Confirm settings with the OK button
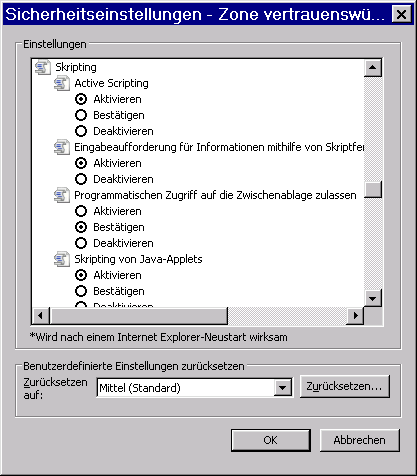 coord(271,440)
